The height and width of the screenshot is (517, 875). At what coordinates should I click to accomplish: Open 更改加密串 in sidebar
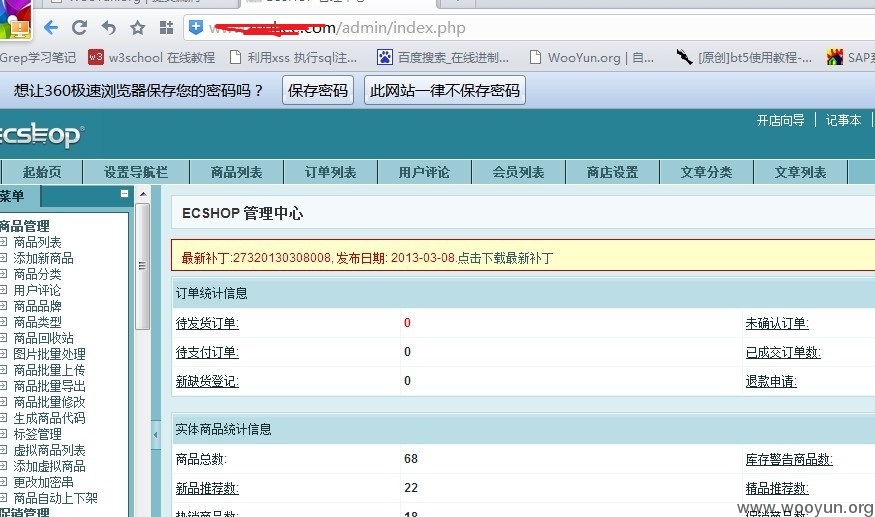pos(44,482)
